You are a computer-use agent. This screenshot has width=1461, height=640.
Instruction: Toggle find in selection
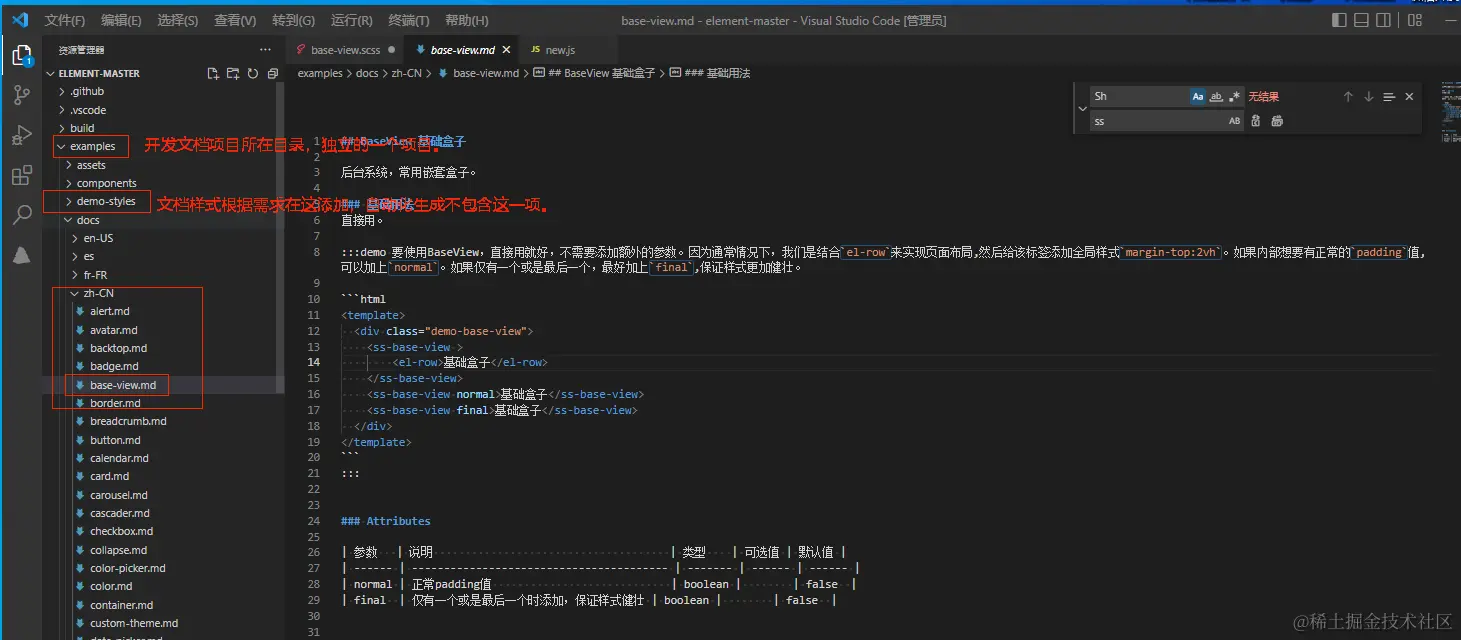[x=1388, y=97]
